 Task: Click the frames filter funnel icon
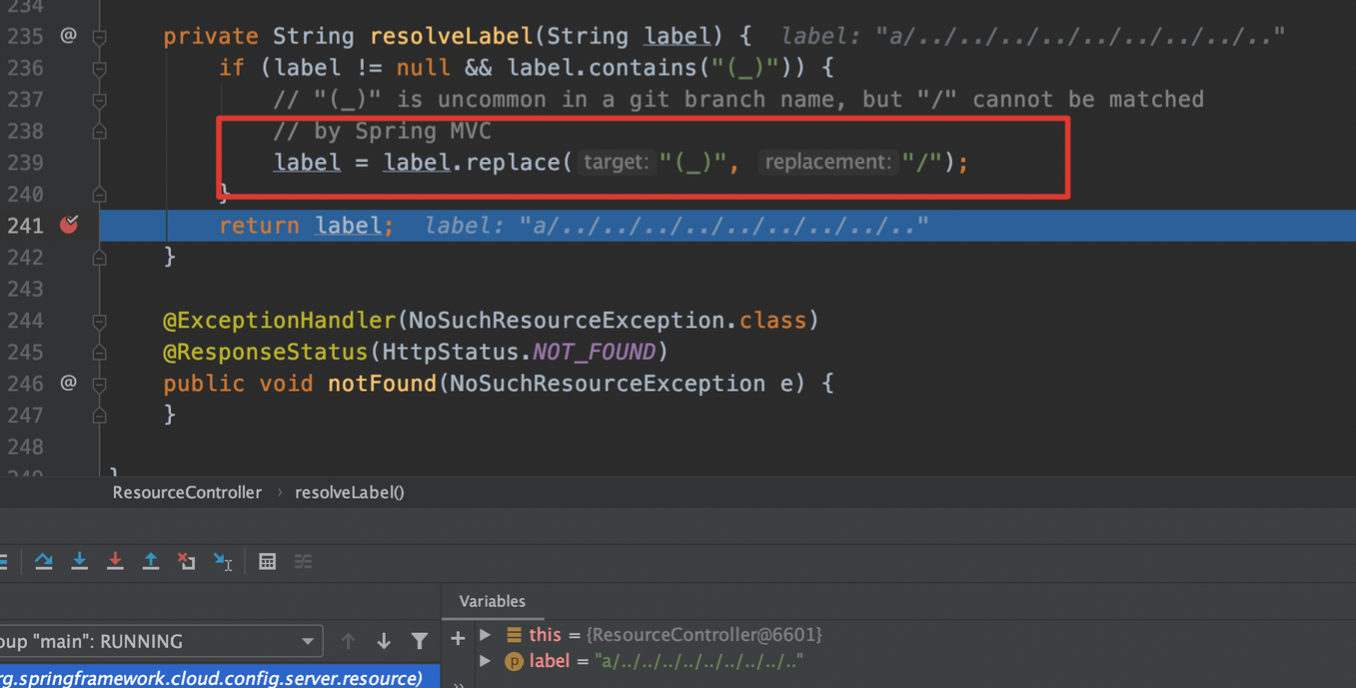[420, 641]
